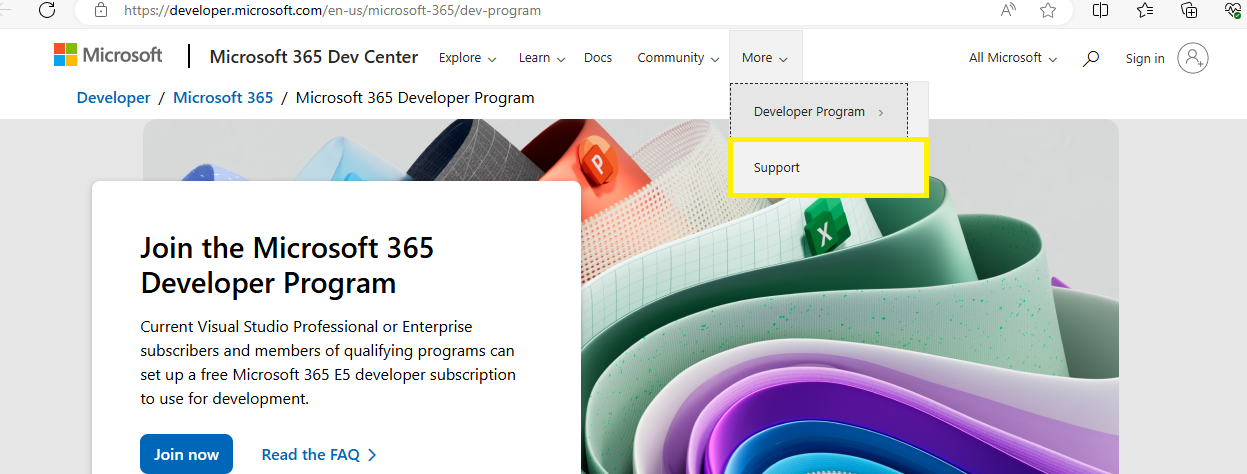Click the browser refresh icon

point(46,10)
